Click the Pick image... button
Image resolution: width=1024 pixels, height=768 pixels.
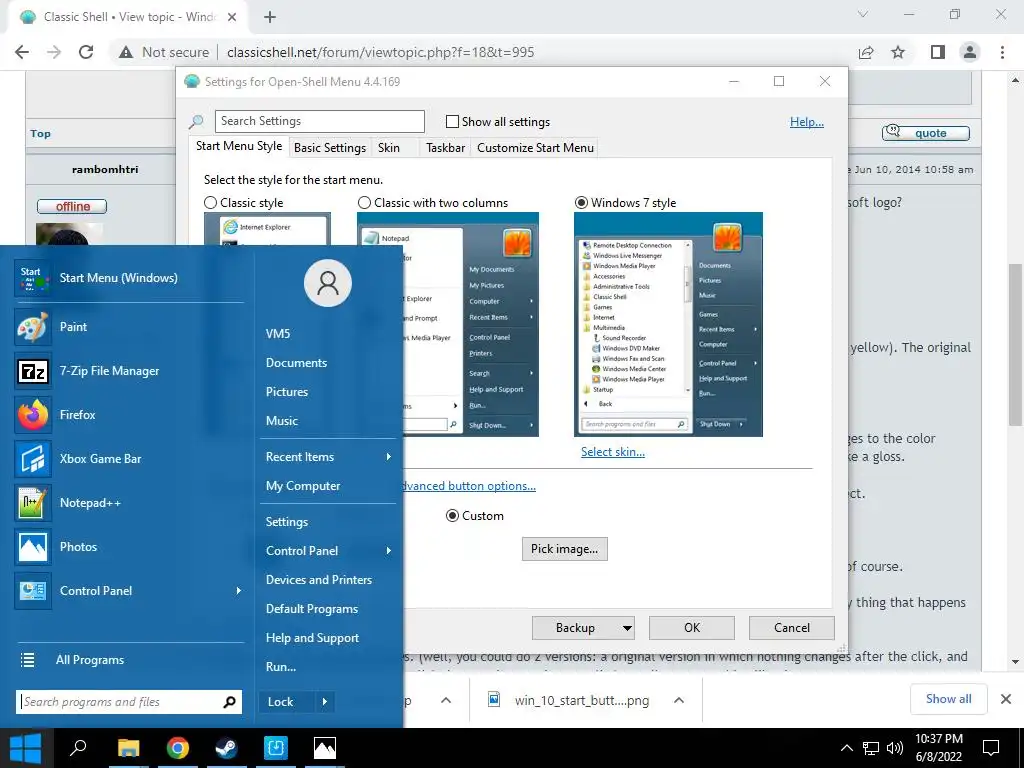click(x=564, y=549)
